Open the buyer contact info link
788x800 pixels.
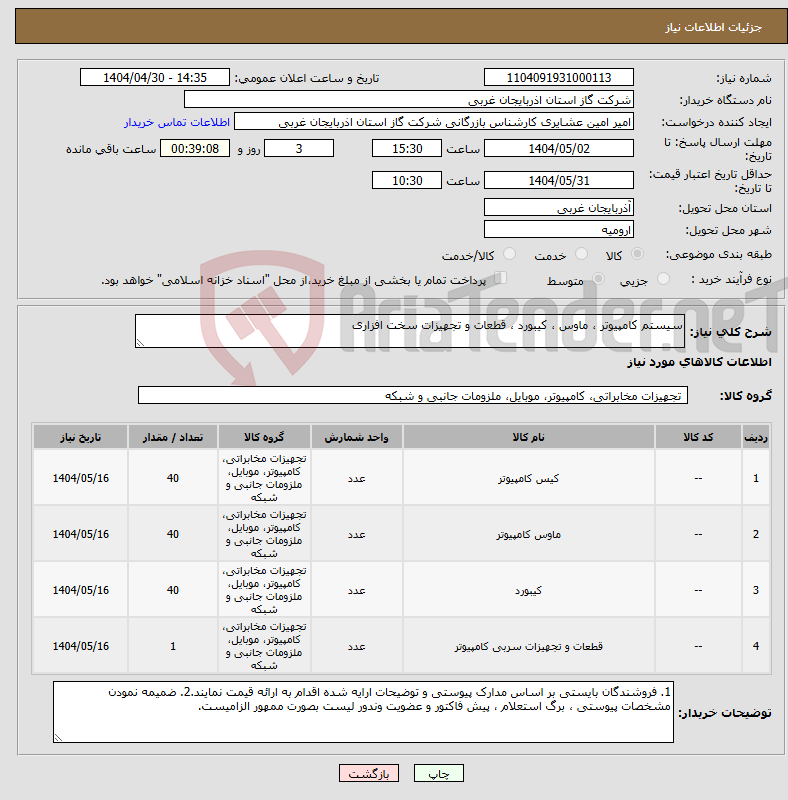[x=177, y=122]
